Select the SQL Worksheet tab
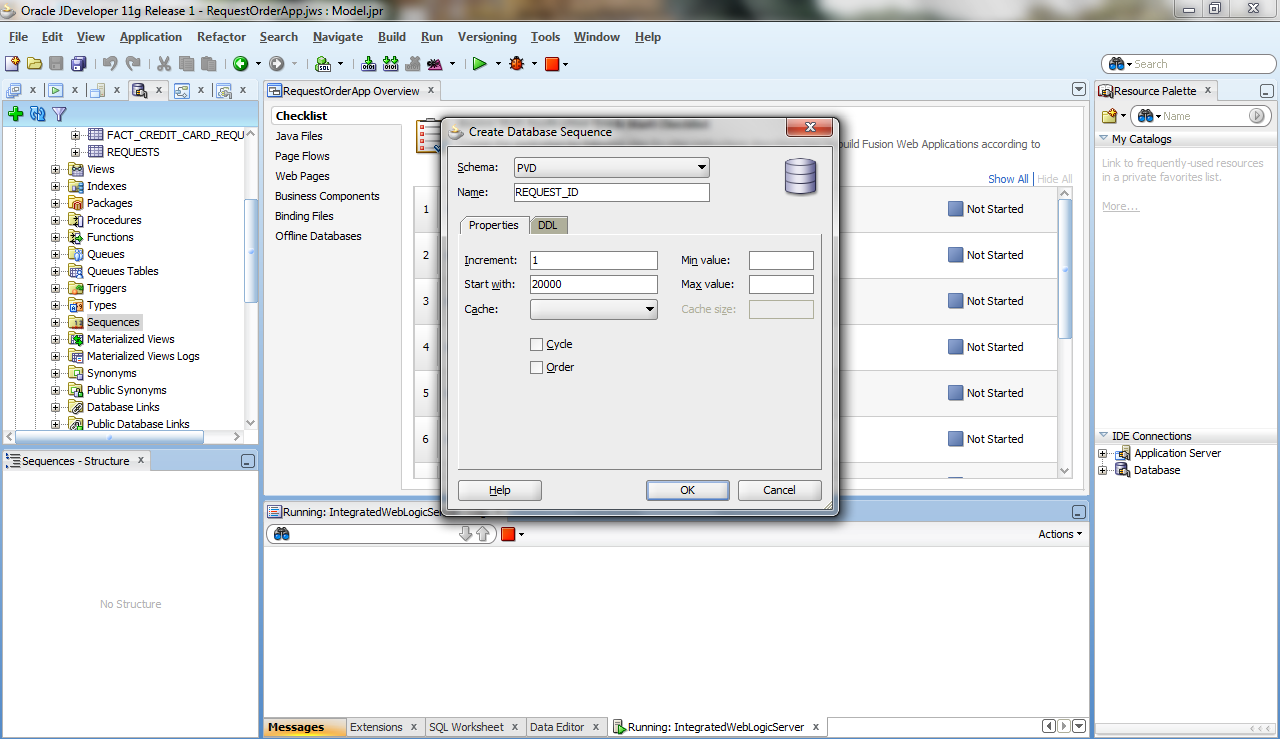Screen dimensions: 1280x739 466,727
